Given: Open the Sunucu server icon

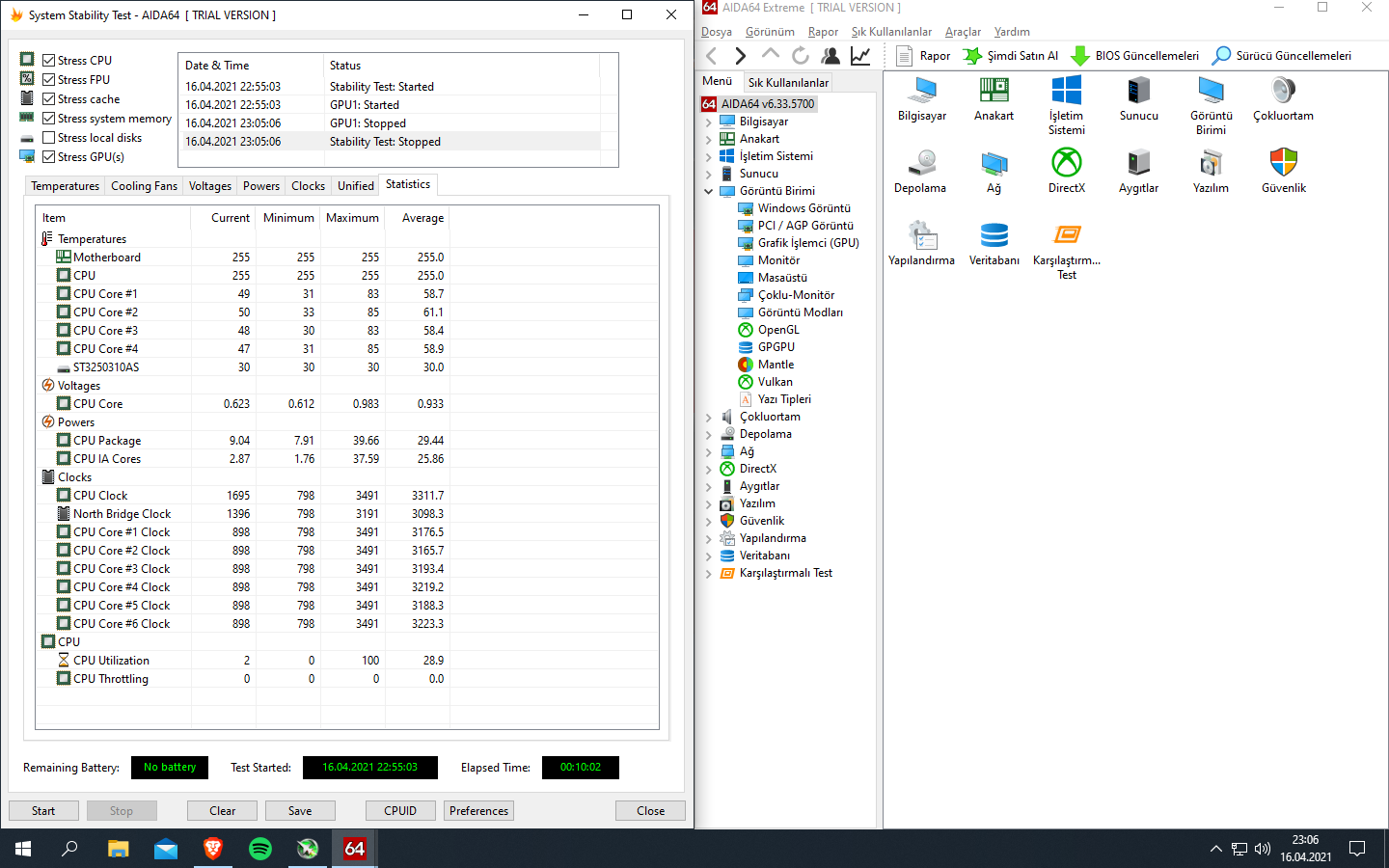Looking at the screenshot, I should tap(1139, 98).
